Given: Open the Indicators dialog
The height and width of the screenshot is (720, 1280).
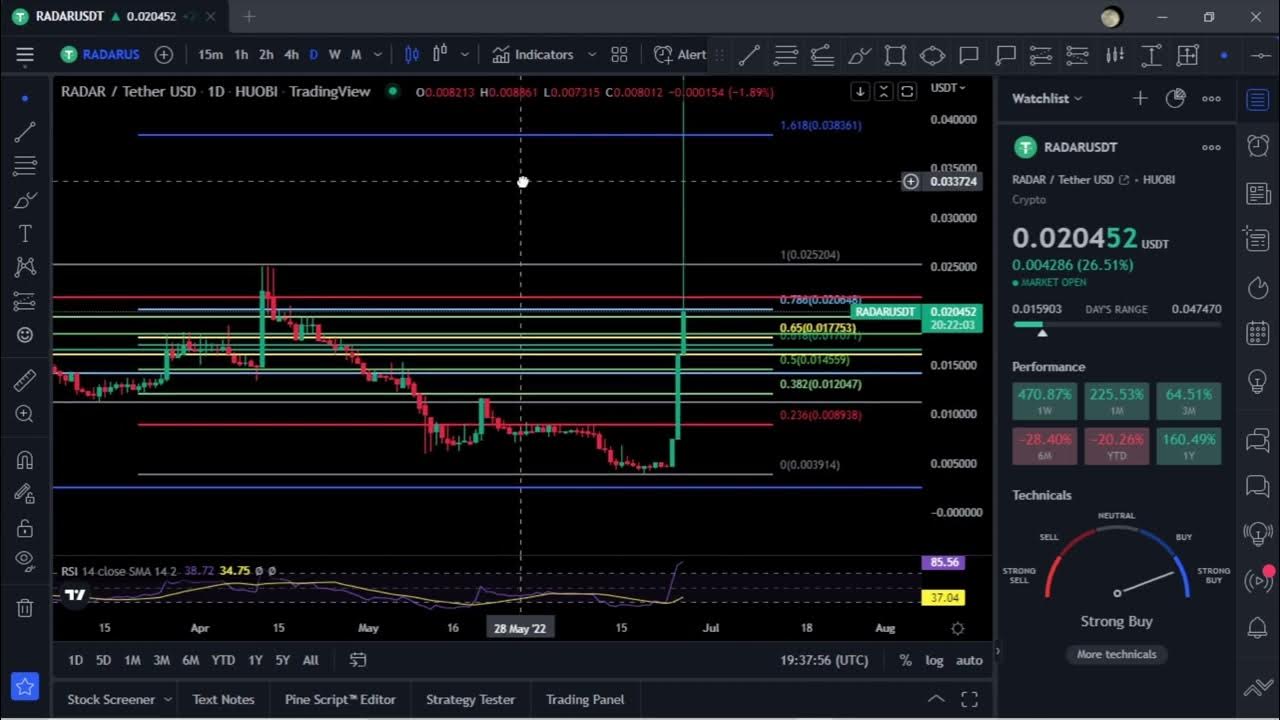Looking at the screenshot, I should [533, 55].
